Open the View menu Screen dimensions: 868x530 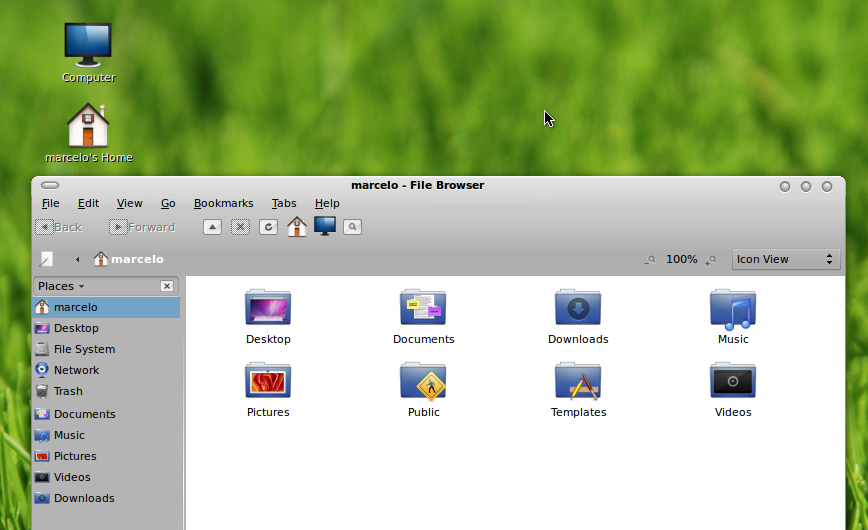[x=130, y=203]
